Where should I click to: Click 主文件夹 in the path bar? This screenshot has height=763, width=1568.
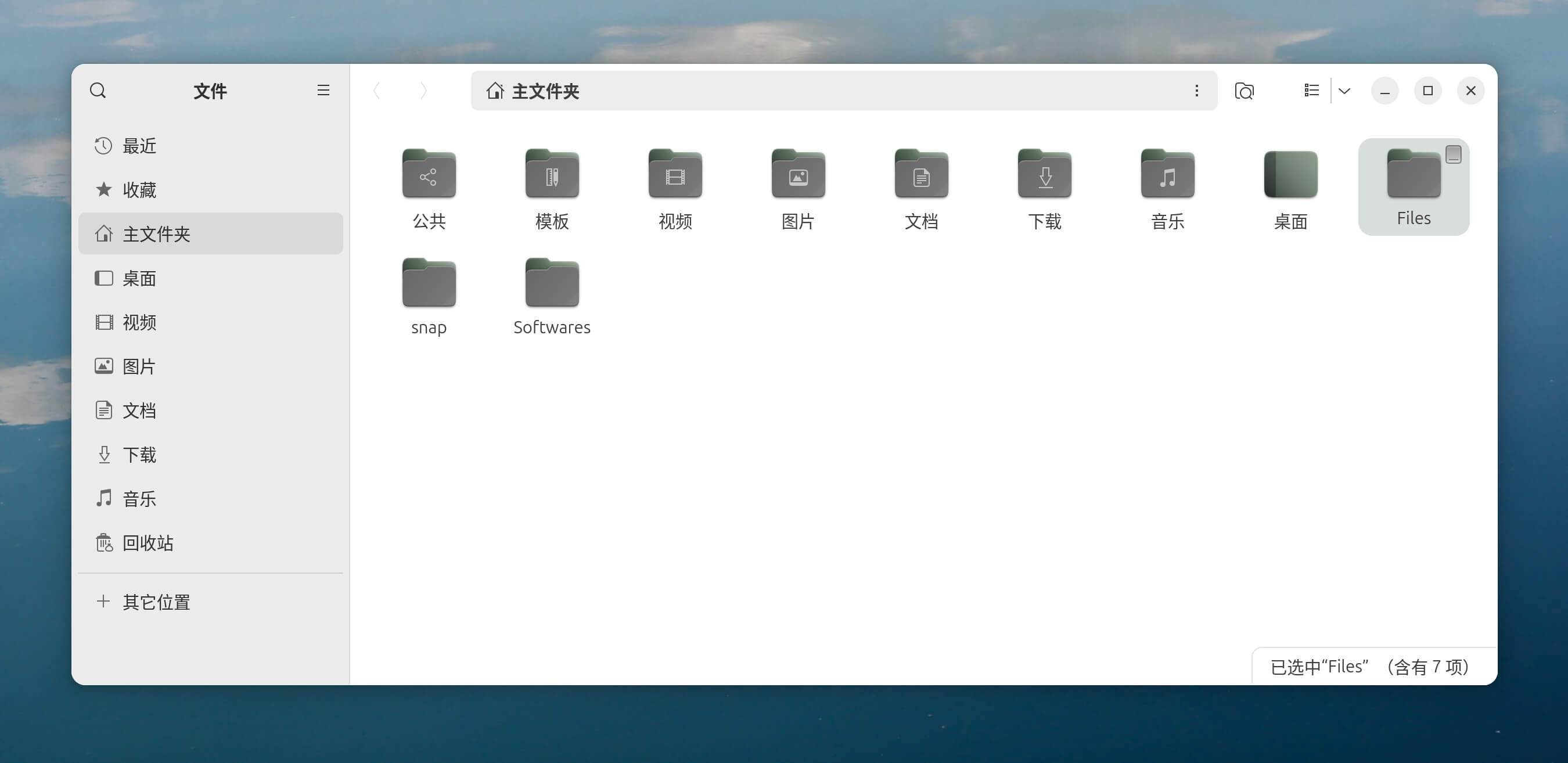point(545,91)
